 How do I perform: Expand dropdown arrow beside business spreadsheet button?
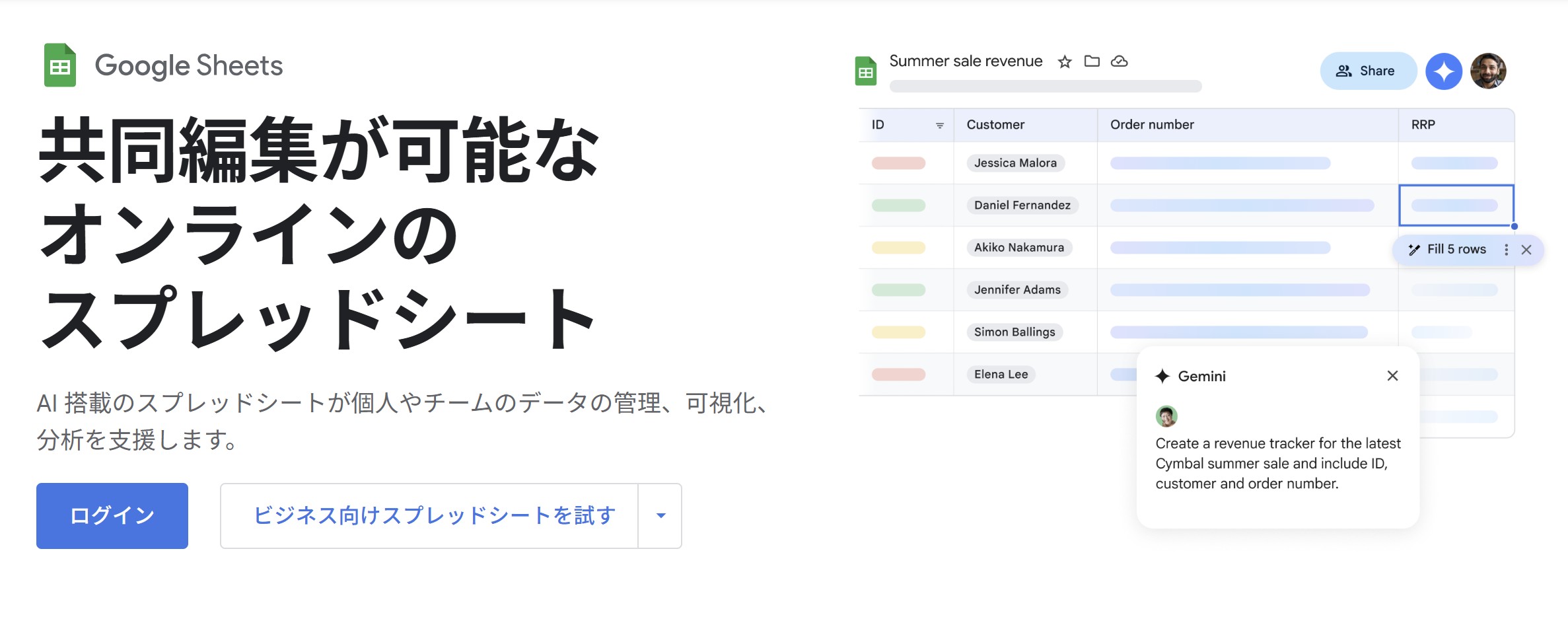(660, 516)
